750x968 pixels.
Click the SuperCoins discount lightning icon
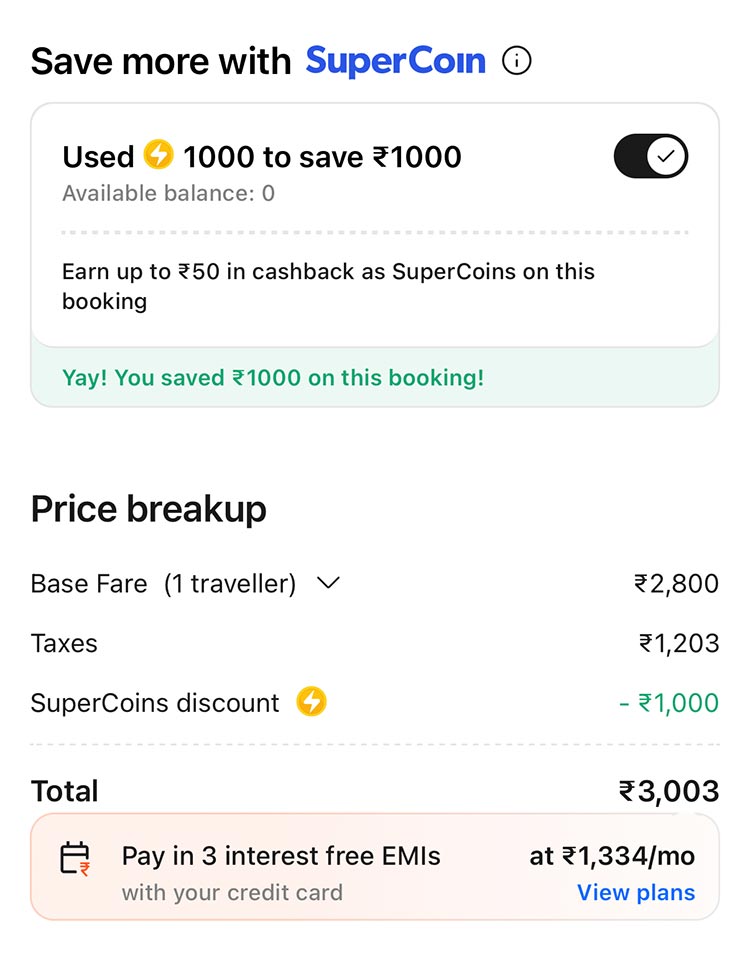312,702
